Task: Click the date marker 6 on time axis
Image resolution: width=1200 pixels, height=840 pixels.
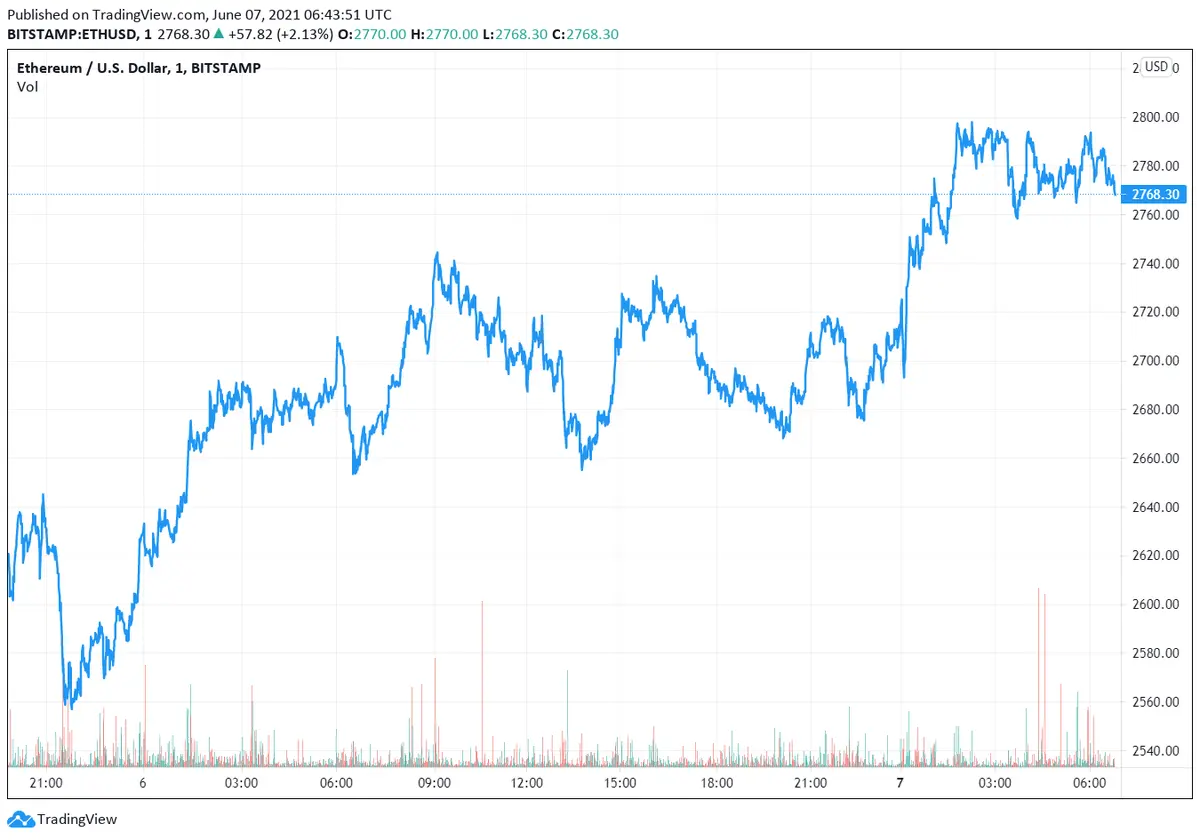Action: (x=143, y=783)
